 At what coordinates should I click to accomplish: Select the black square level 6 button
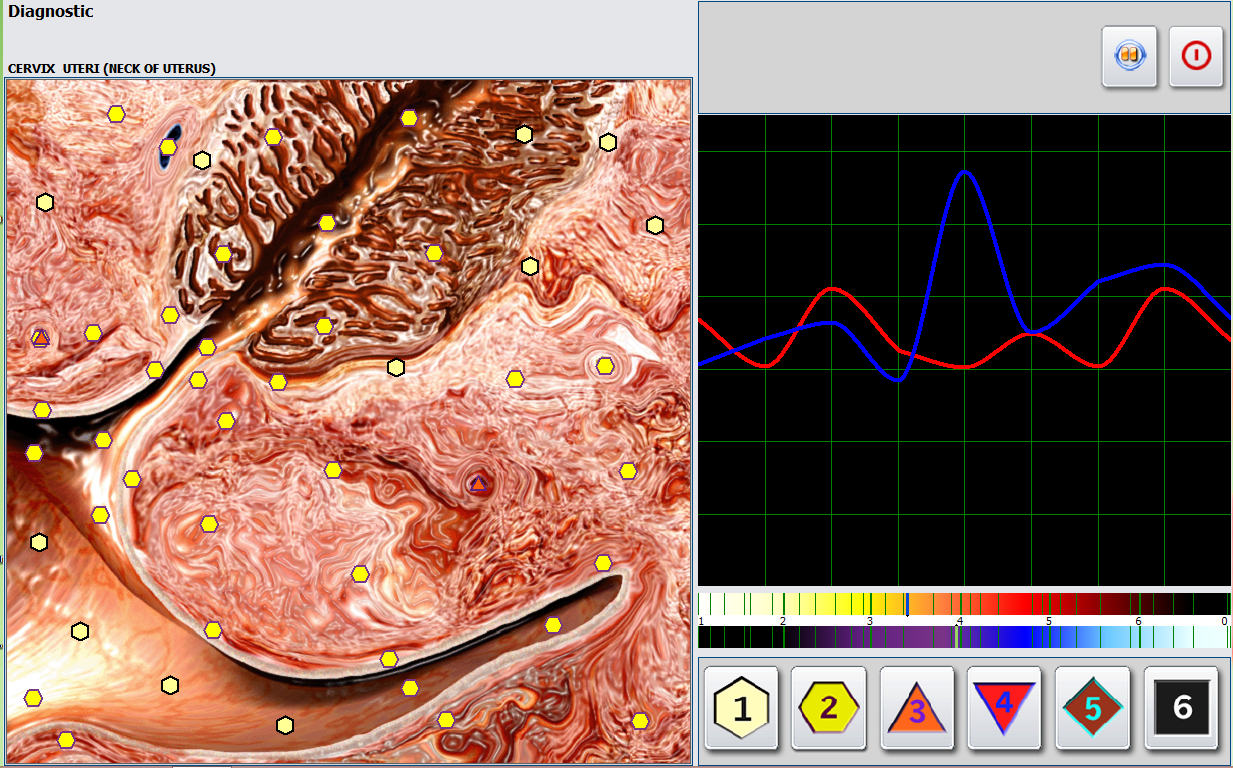(1181, 708)
